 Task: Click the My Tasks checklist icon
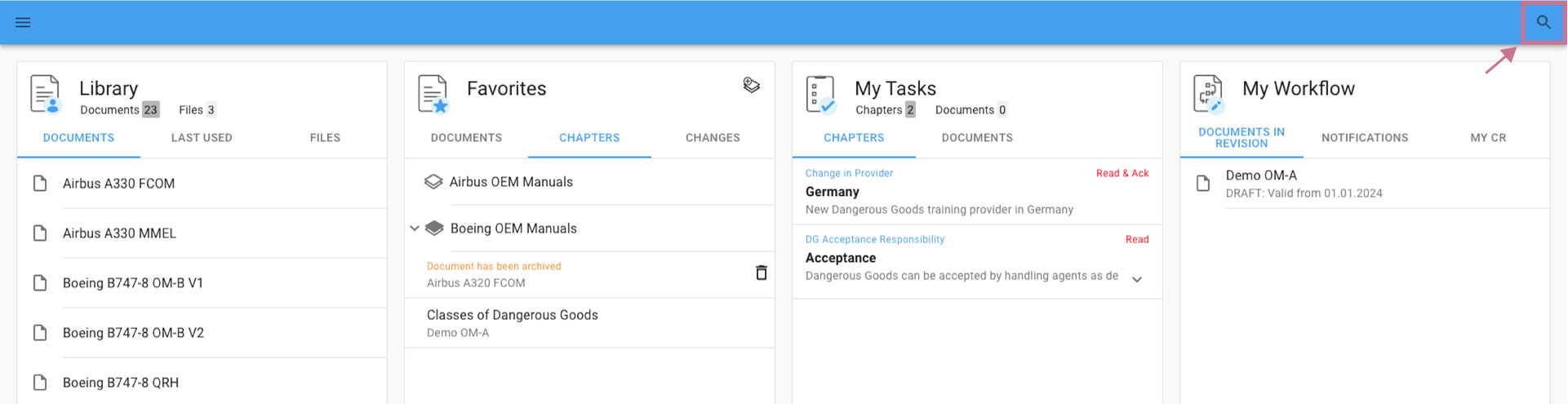[x=821, y=94]
